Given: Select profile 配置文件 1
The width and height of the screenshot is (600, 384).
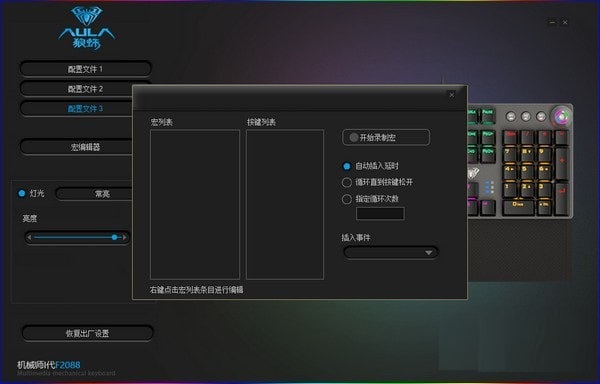Looking at the screenshot, I should click(85, 69).
